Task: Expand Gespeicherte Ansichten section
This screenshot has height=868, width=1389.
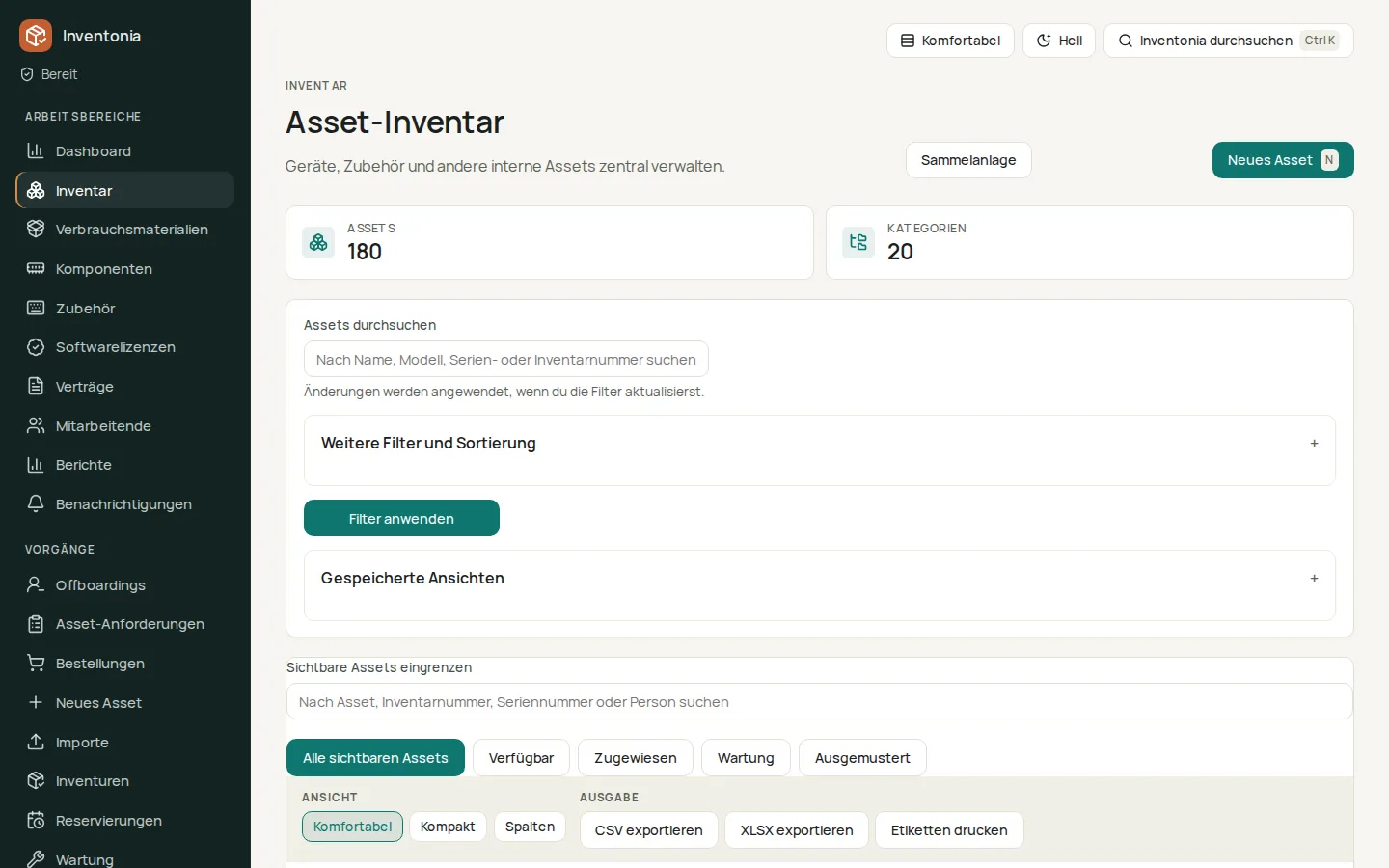Action: 820,579
